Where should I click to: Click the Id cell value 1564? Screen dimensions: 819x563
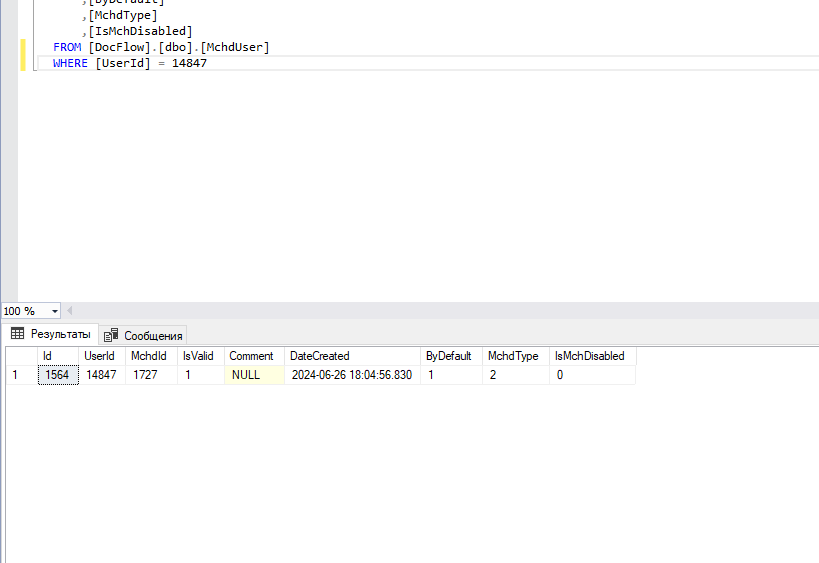pos(58,375)
